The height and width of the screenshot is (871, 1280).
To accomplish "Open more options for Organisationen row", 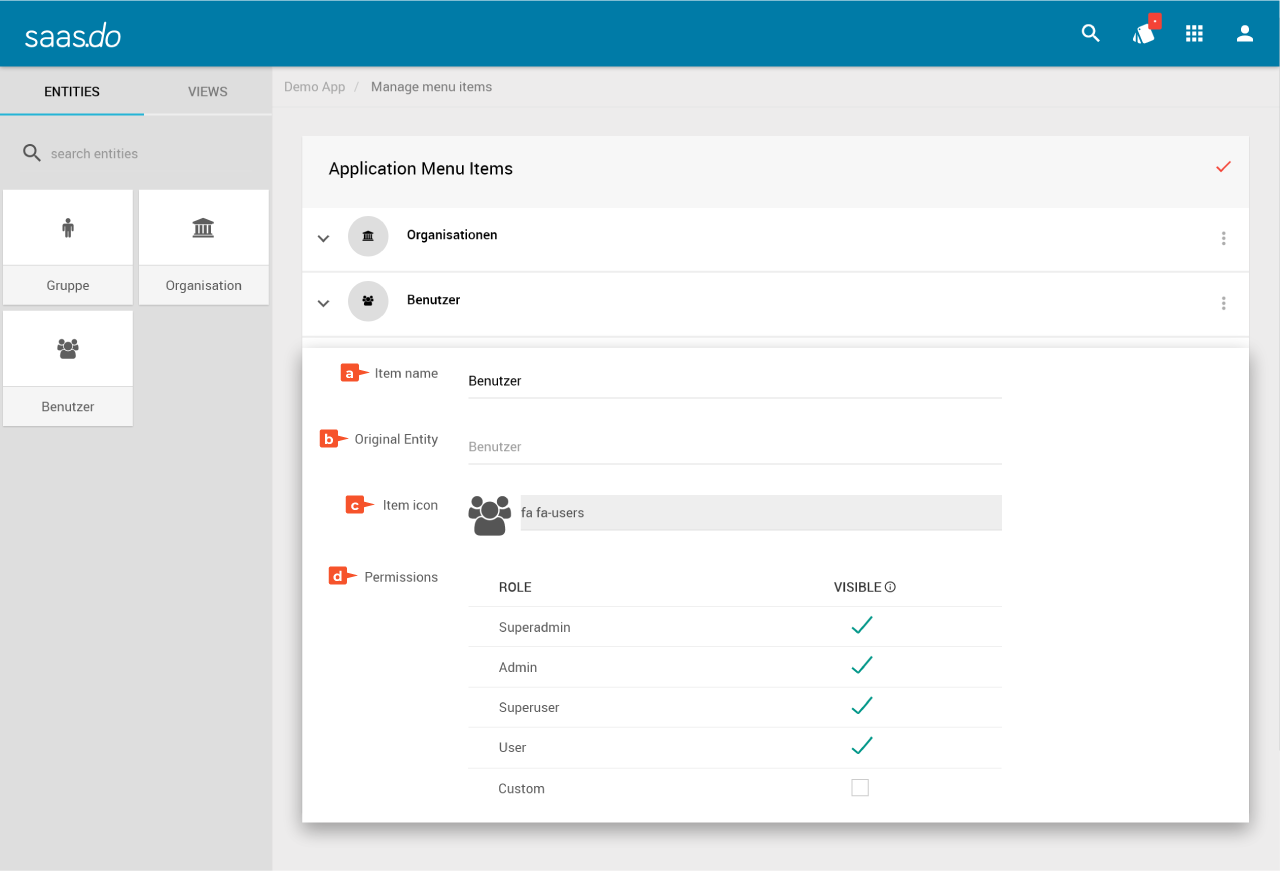I will point(1223,239).
